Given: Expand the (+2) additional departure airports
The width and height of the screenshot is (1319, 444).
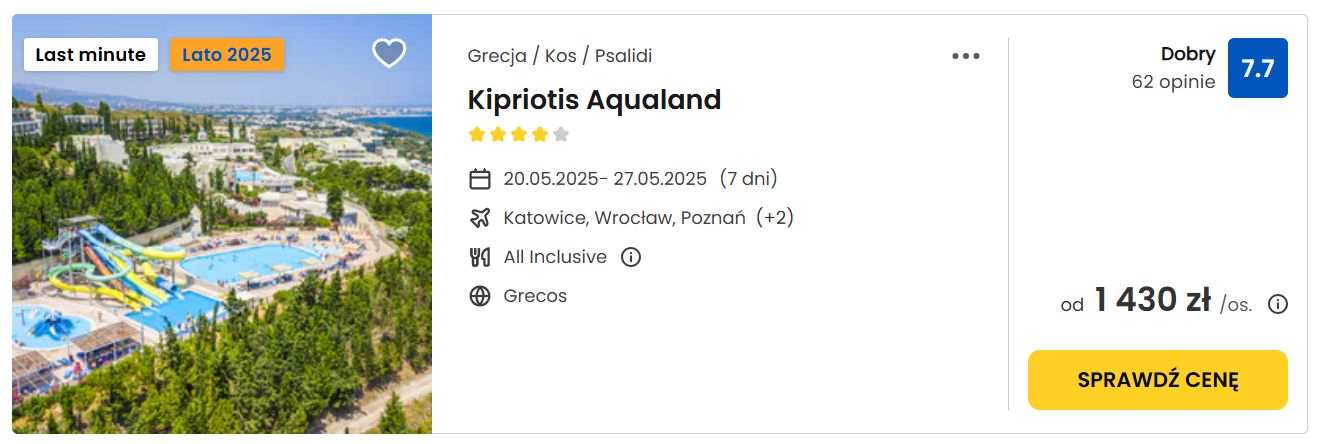Looking at the screenshot, I should [x=775, y=217].
